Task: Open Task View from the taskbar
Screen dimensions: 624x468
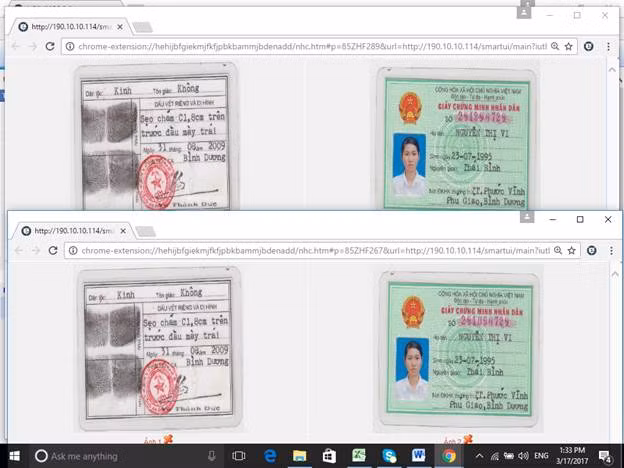Action: 239,456
